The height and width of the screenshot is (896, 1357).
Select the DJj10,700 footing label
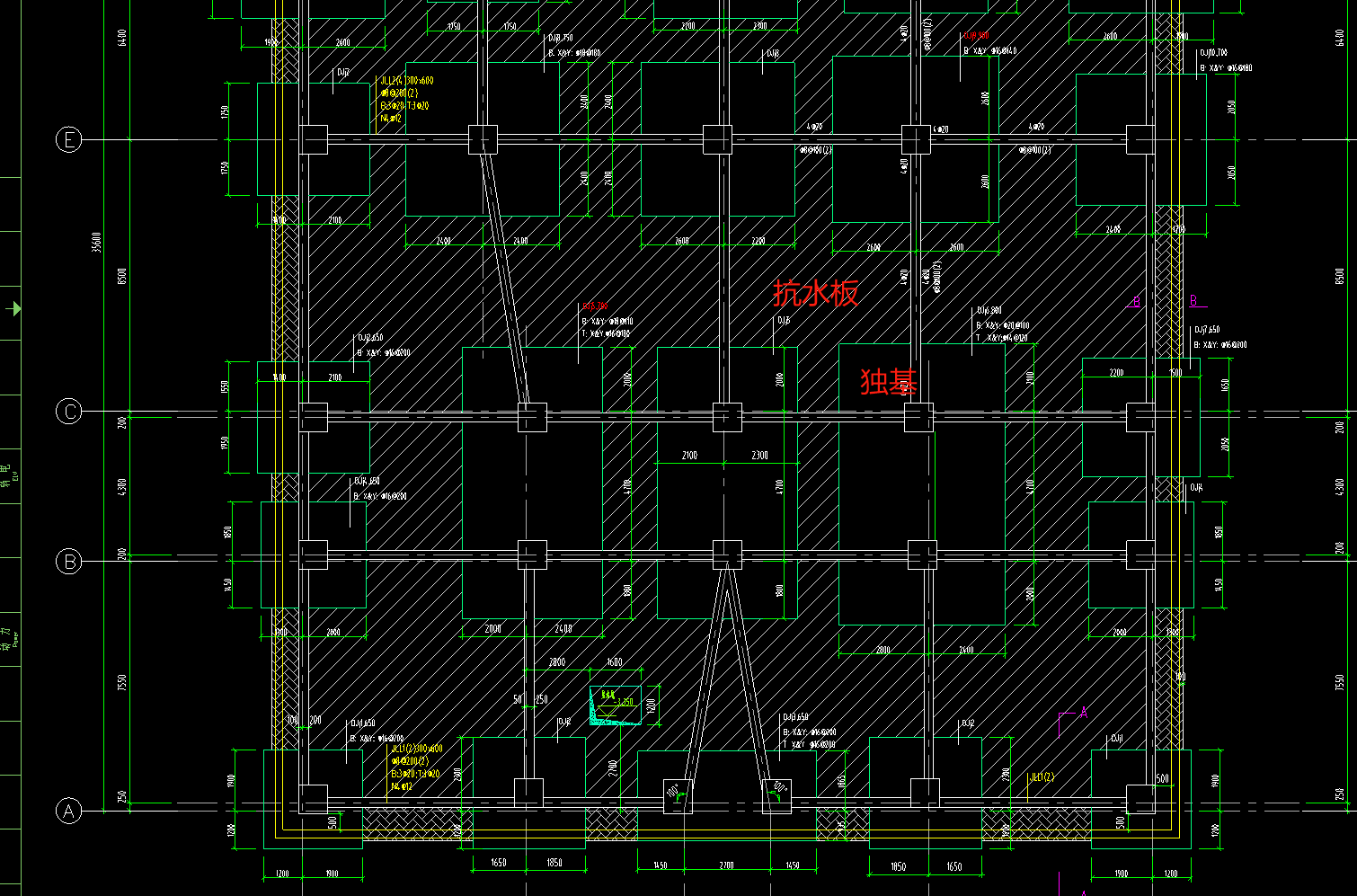click(x=1213, y=54)
